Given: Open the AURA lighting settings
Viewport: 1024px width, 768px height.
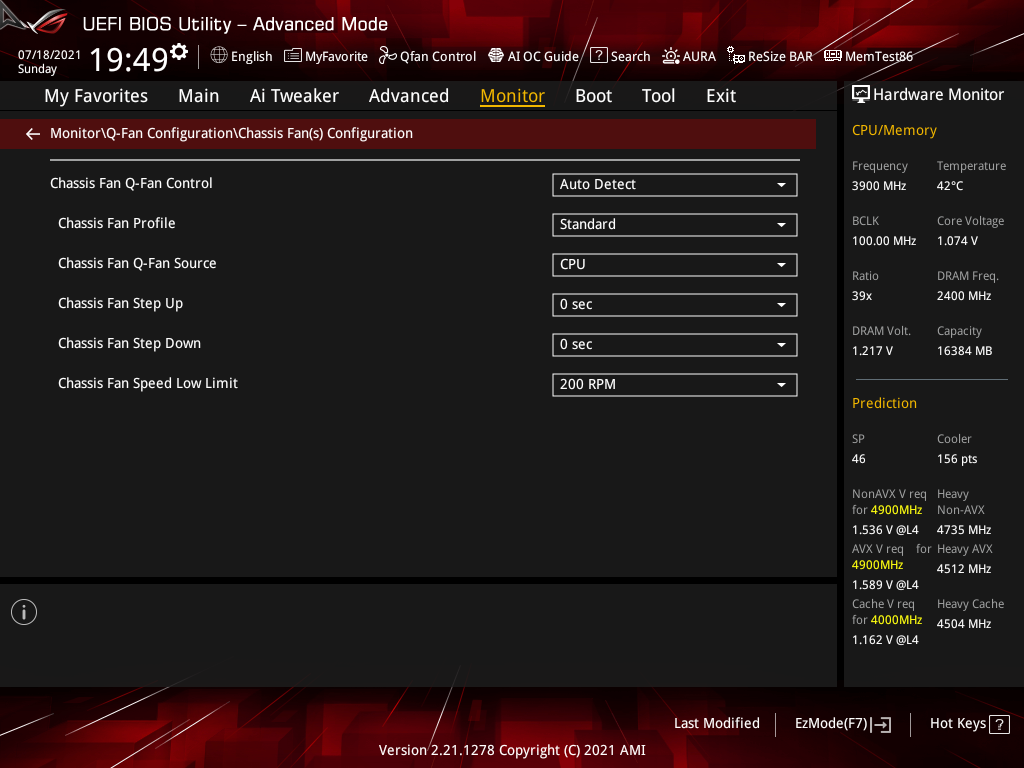Looking at the screenshot, I should (689, 56).
